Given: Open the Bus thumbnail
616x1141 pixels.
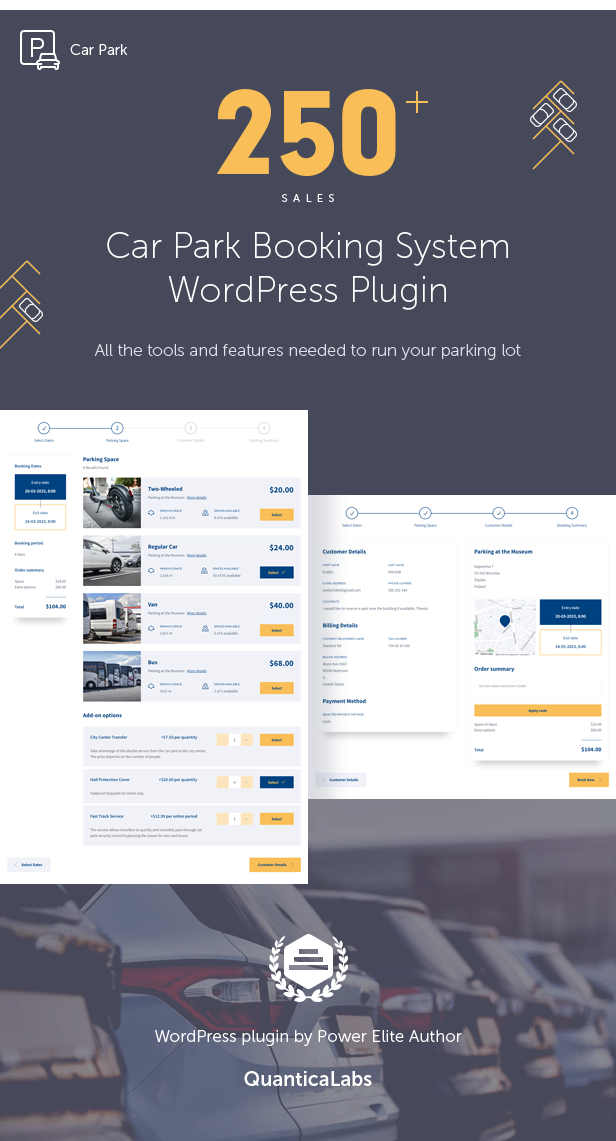Looking at the screenshot, I should (x=112, y=676).
